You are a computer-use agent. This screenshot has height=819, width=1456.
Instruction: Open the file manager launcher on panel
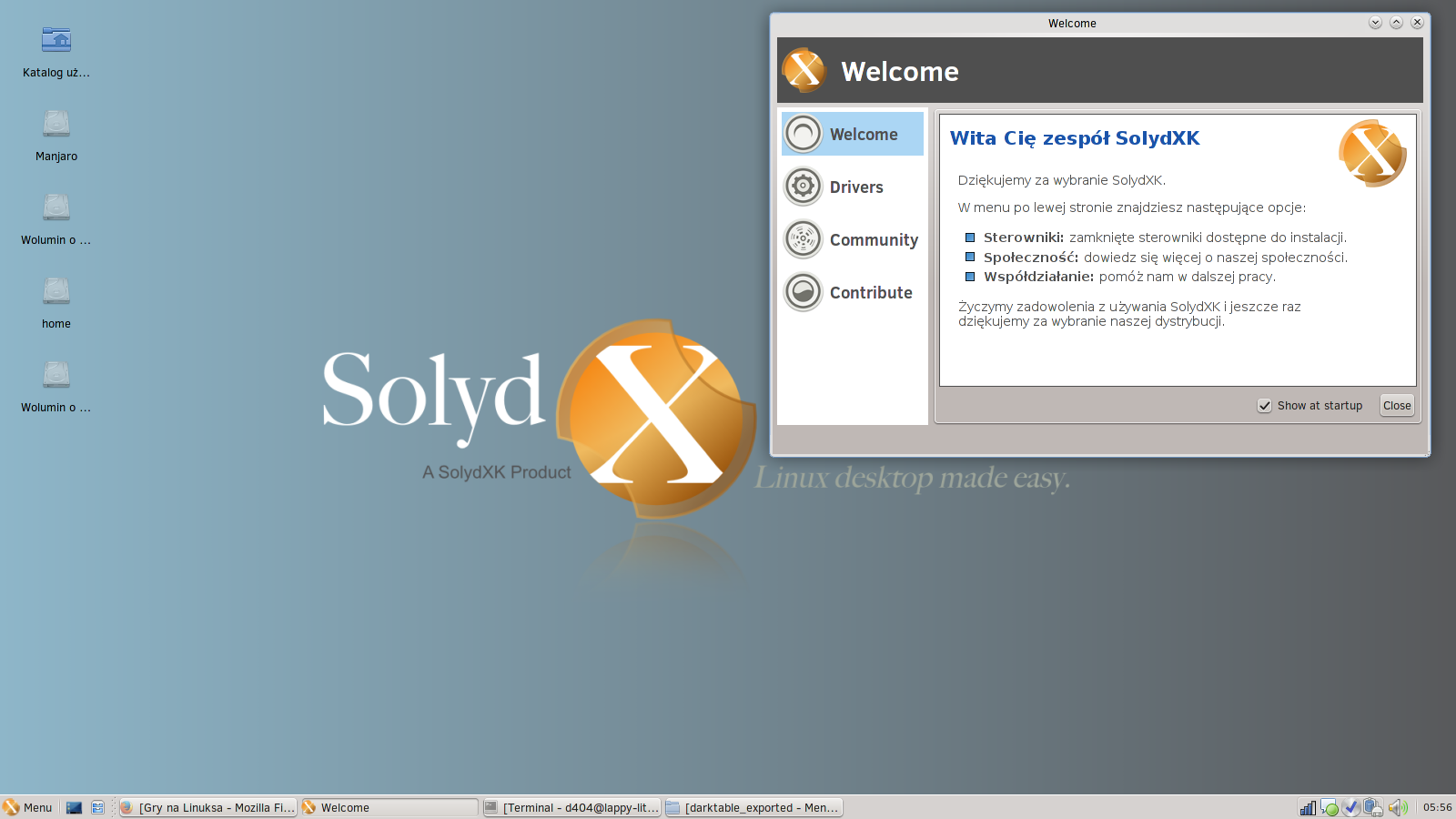pyautogui.click(x=97, y=807)
